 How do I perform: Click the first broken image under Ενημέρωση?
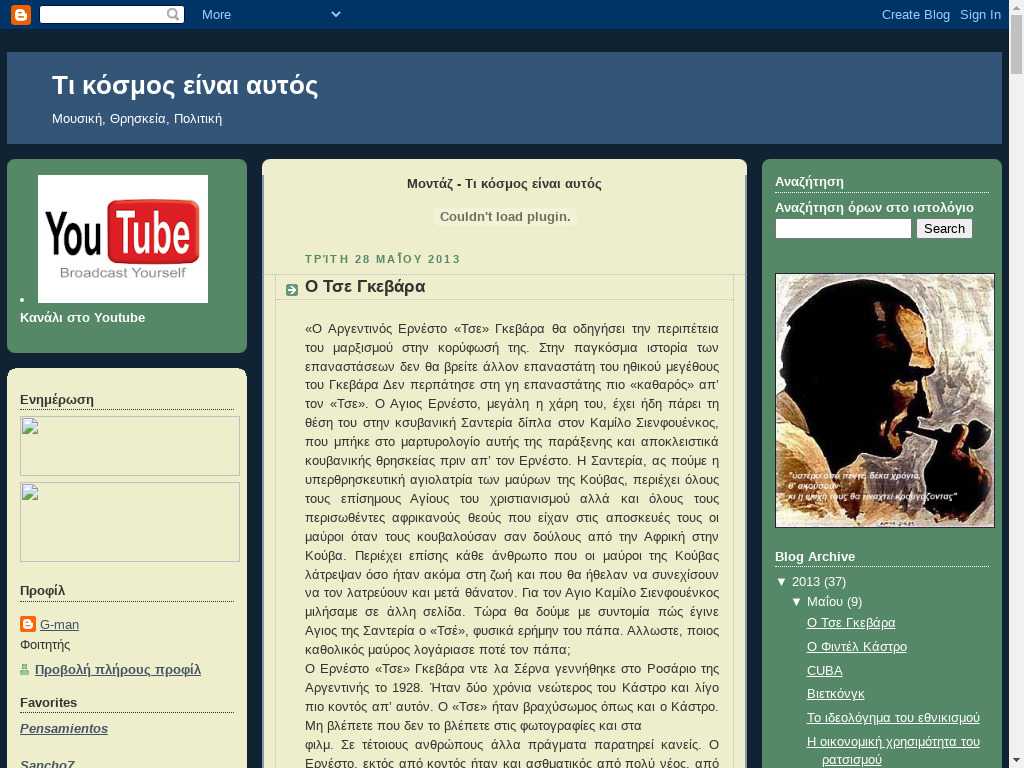click(x=130, y=445)
